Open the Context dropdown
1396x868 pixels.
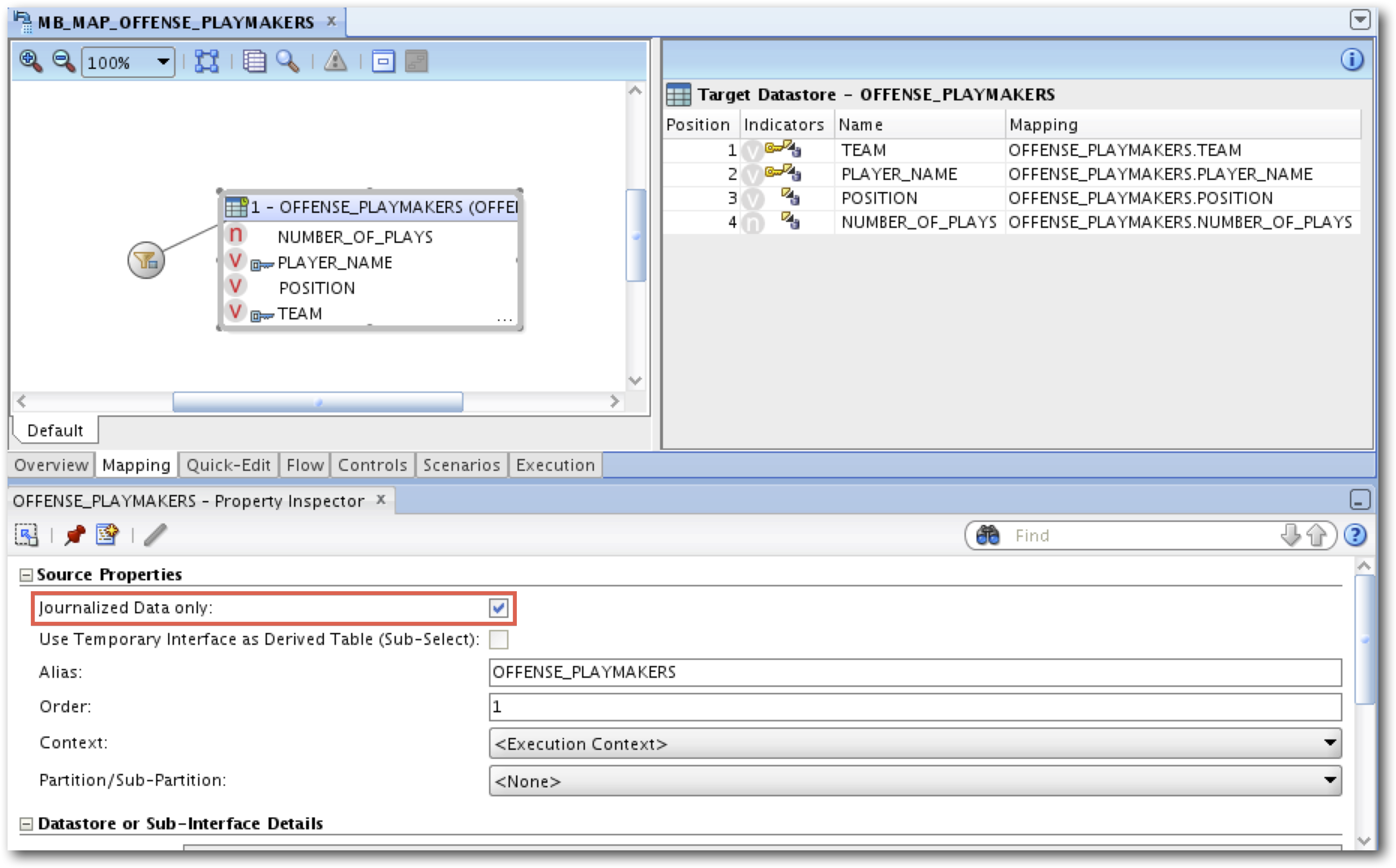pos(915,743)
